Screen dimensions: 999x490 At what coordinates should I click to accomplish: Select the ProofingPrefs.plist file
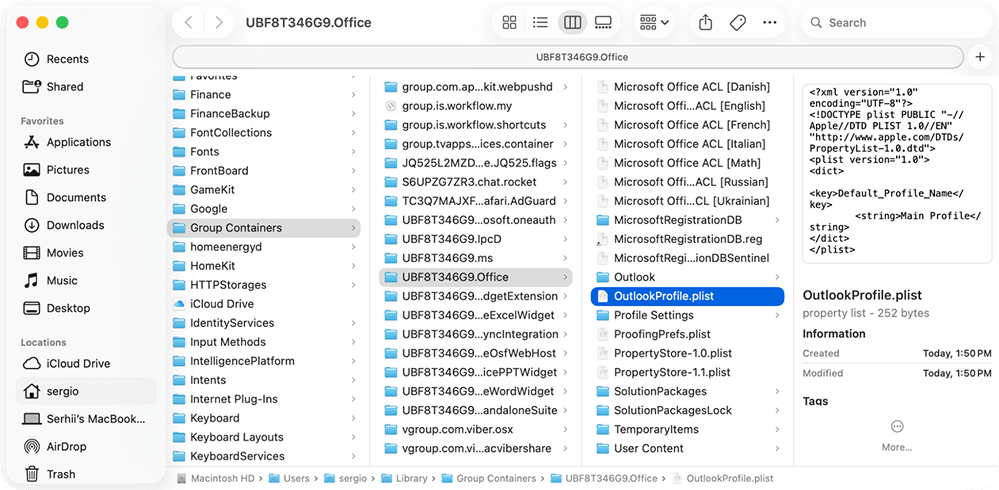(x=687, y=335)
